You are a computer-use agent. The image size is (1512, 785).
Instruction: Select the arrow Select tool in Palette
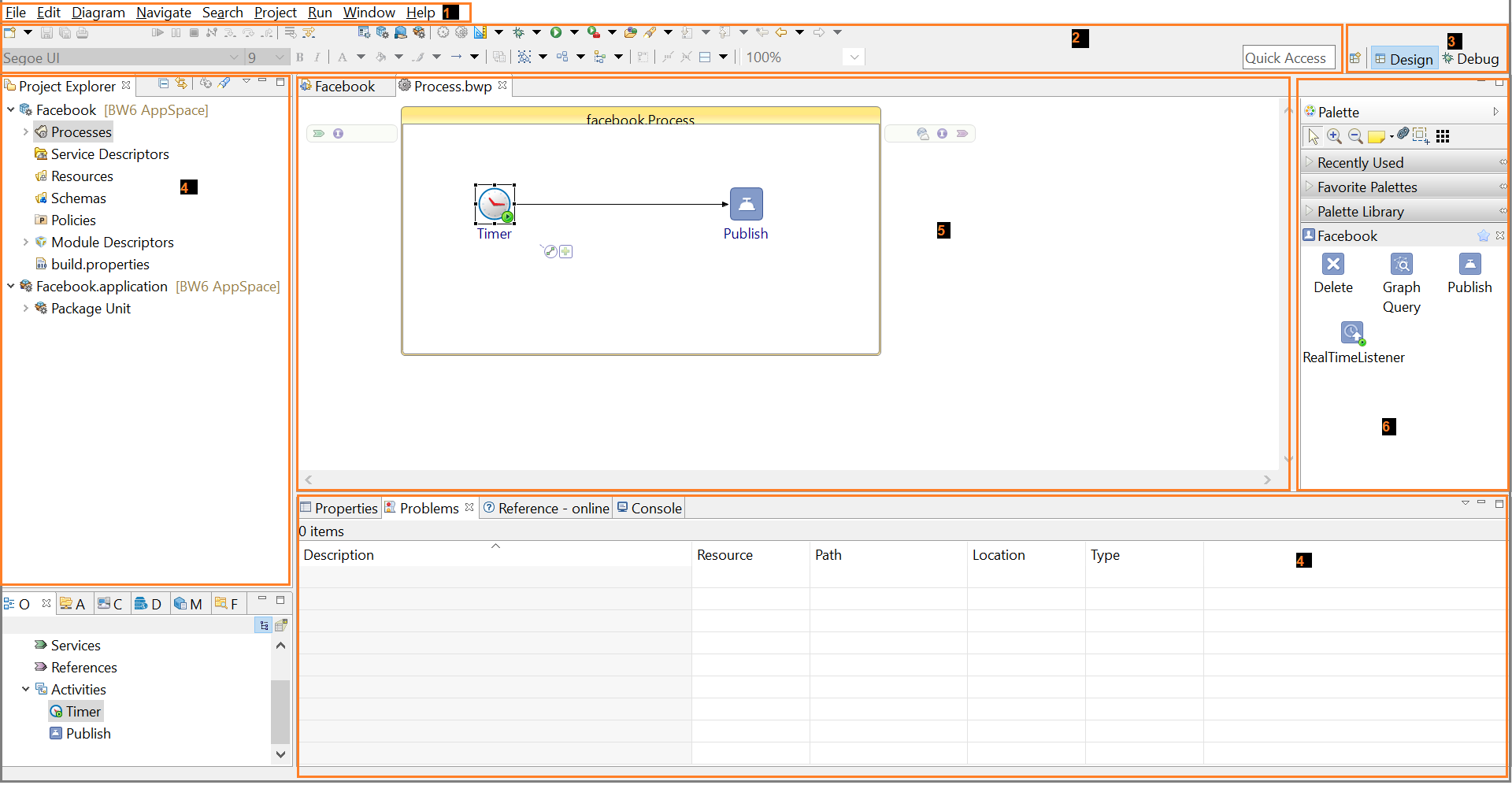(1313, 136)
